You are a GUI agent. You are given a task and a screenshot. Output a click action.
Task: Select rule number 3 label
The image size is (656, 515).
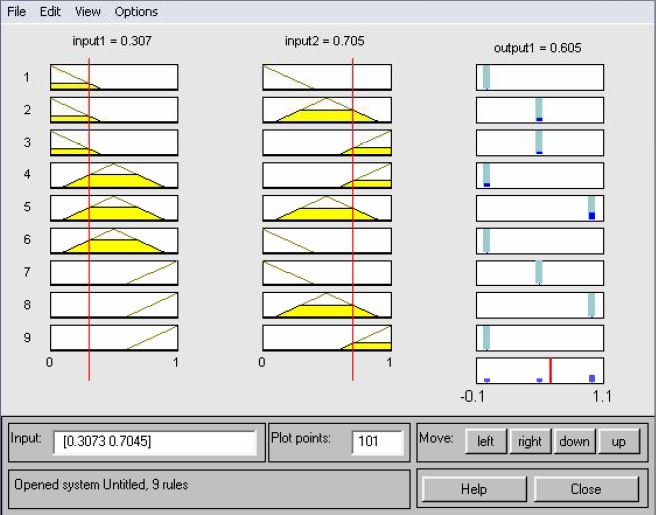[27, 142]
